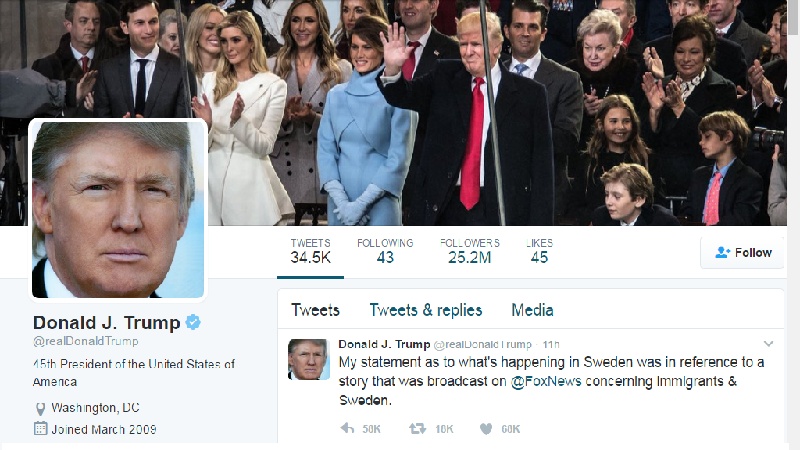The width and height of the screenshot is (800, 450).
Task: Select the Media tab
Action: pyautogui.click(x=532, y=310)
